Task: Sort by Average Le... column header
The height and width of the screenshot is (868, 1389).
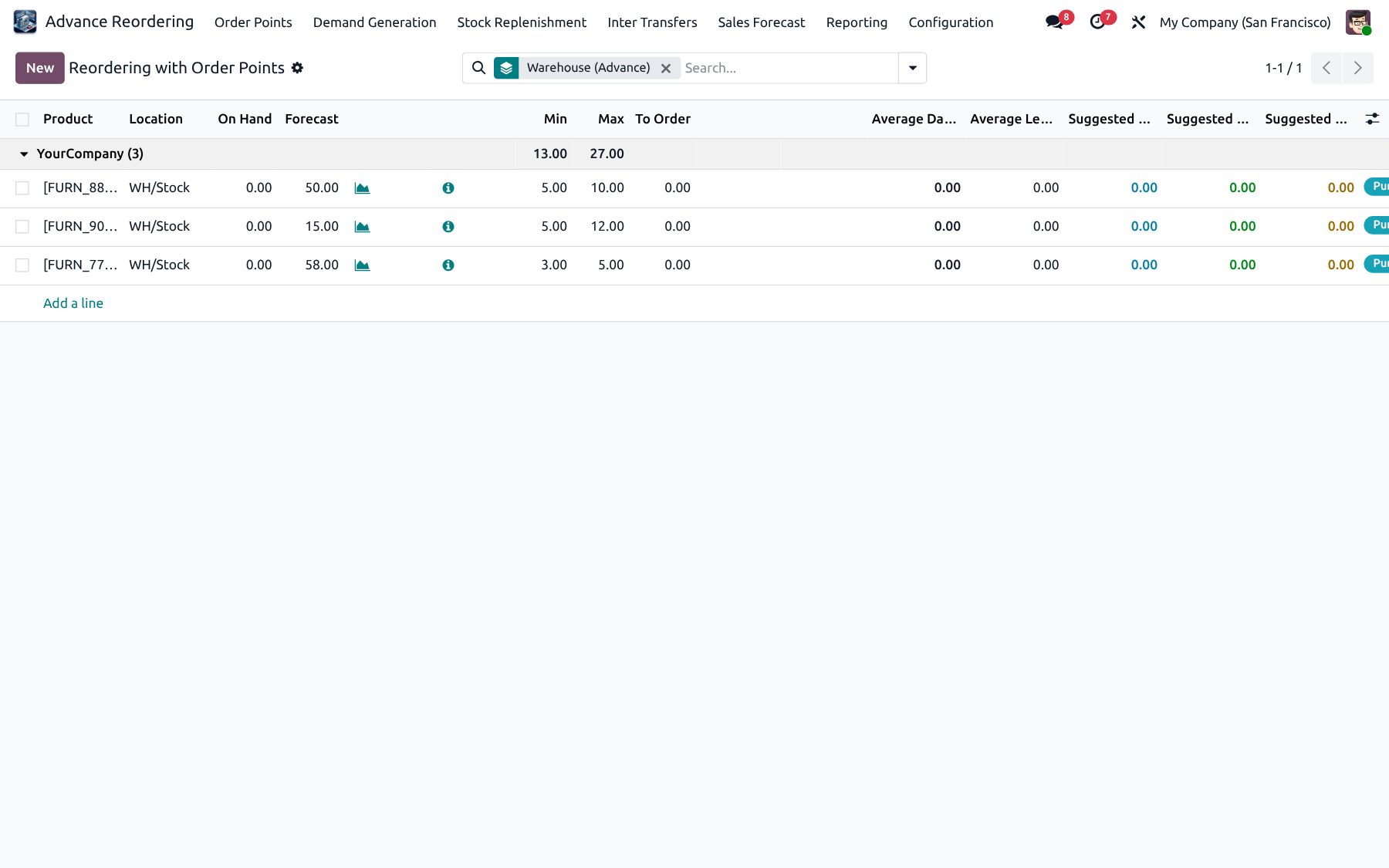Action: [1011, 119]
